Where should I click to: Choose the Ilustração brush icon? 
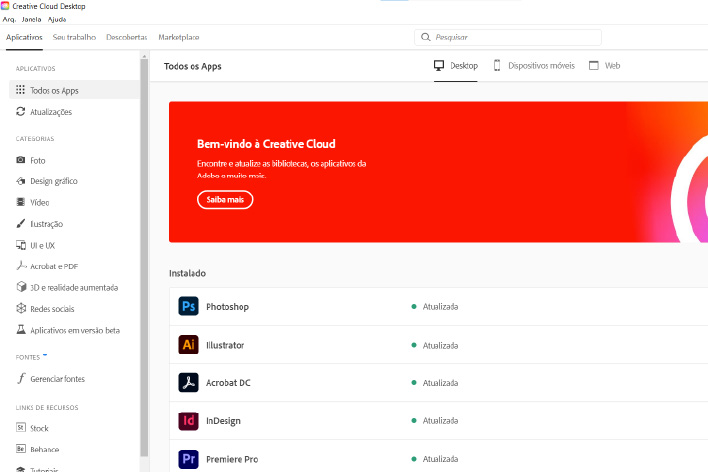coord(21,223)
